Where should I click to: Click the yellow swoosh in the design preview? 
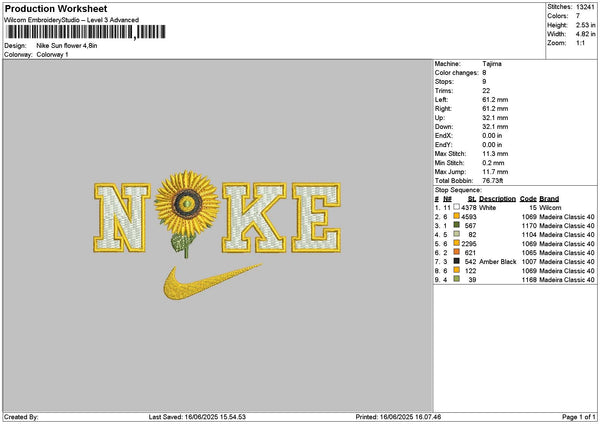click(212, 282)
